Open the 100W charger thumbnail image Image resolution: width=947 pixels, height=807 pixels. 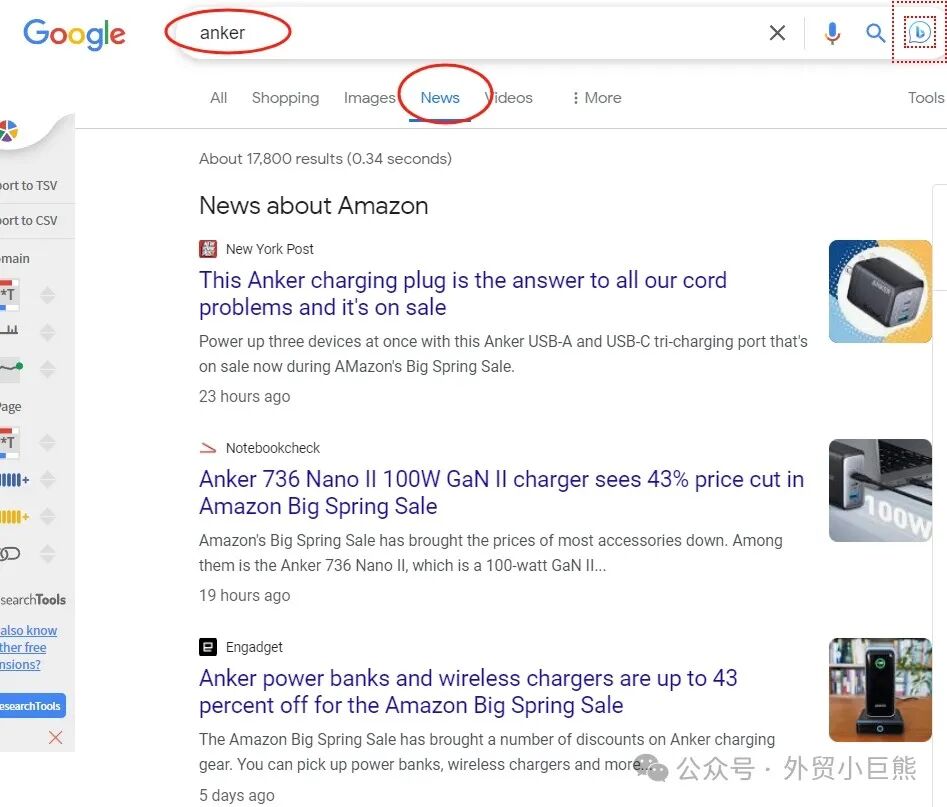[x=880, y=490]
